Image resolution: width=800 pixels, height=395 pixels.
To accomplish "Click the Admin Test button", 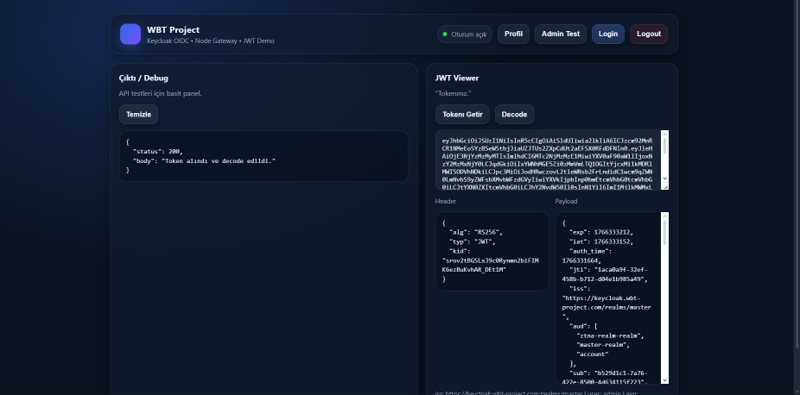I will click(x=560, y=34).
